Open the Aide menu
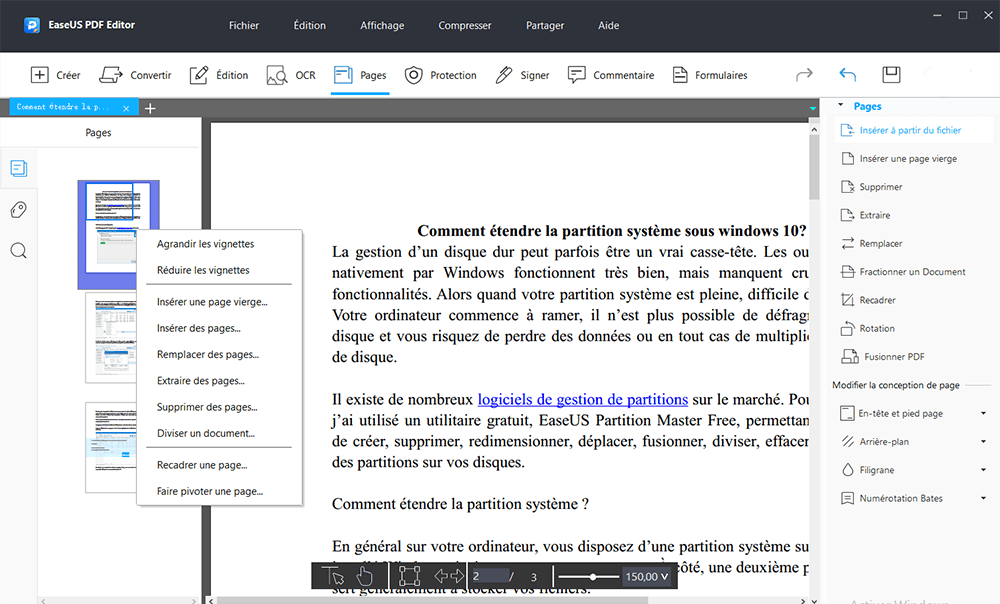Viewport: 1000px width, 604px height. [608, 26]
